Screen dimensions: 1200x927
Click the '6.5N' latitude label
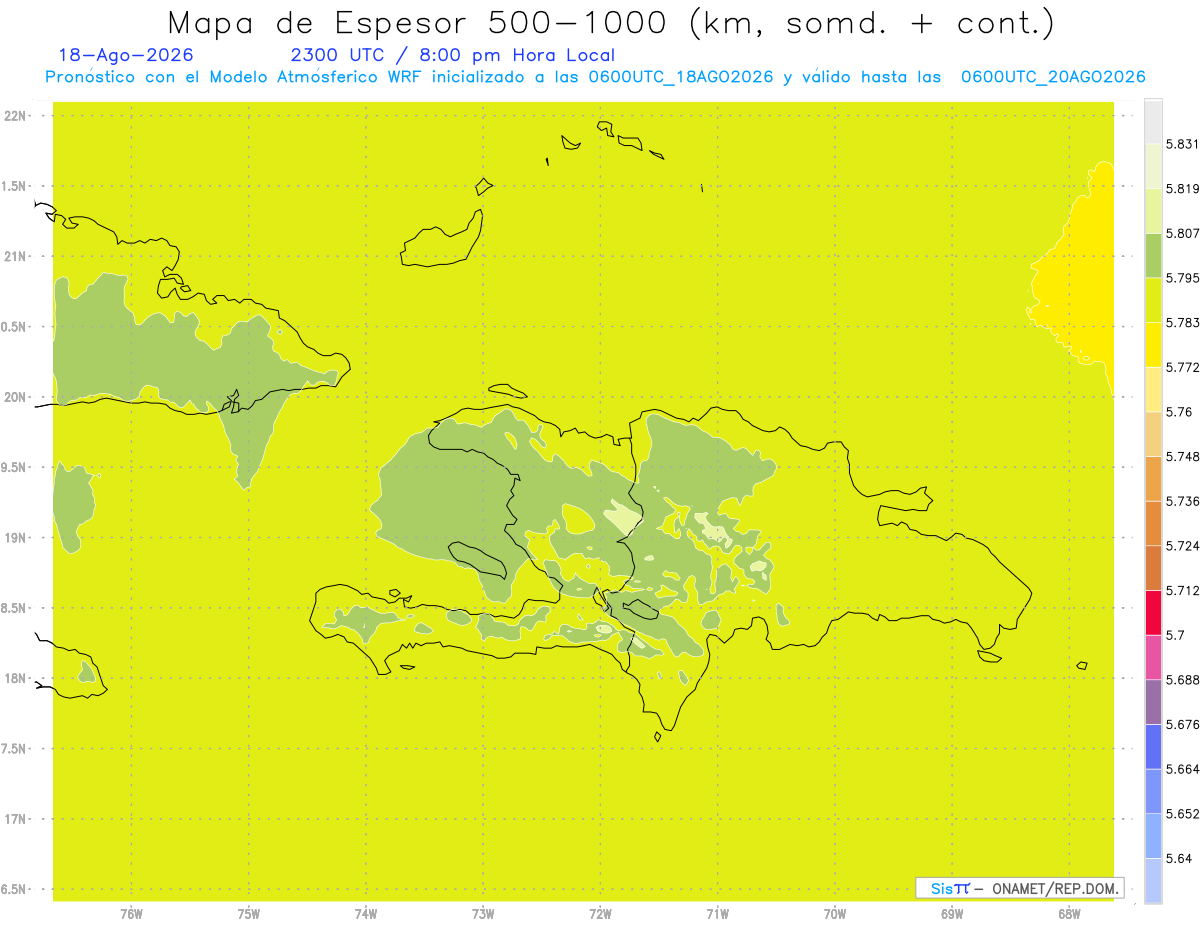pos(15,889)
